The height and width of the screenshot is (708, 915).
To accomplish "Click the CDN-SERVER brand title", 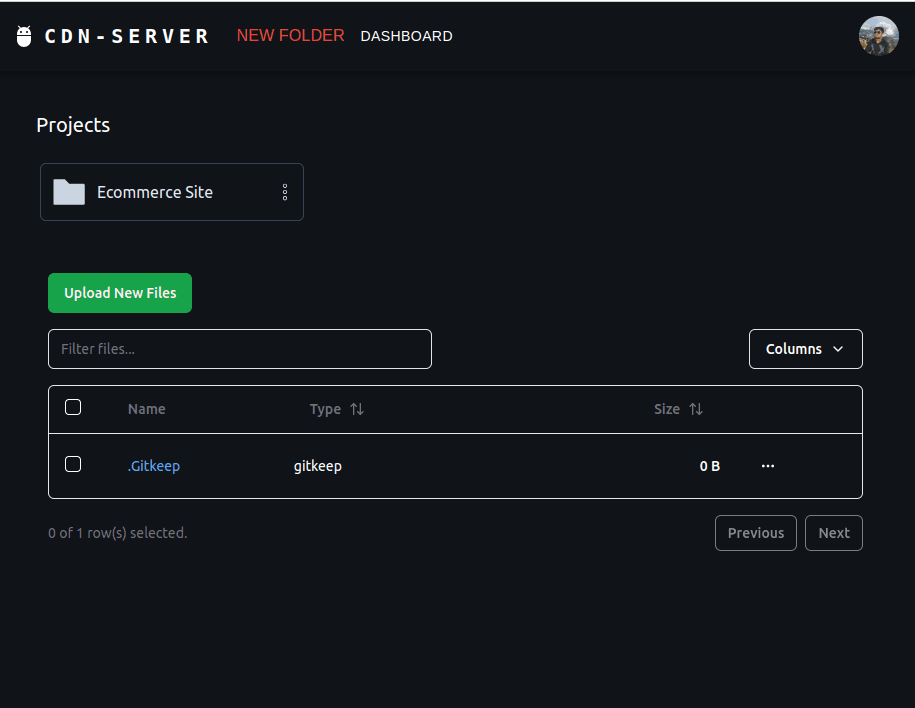I will pos(127,37).
